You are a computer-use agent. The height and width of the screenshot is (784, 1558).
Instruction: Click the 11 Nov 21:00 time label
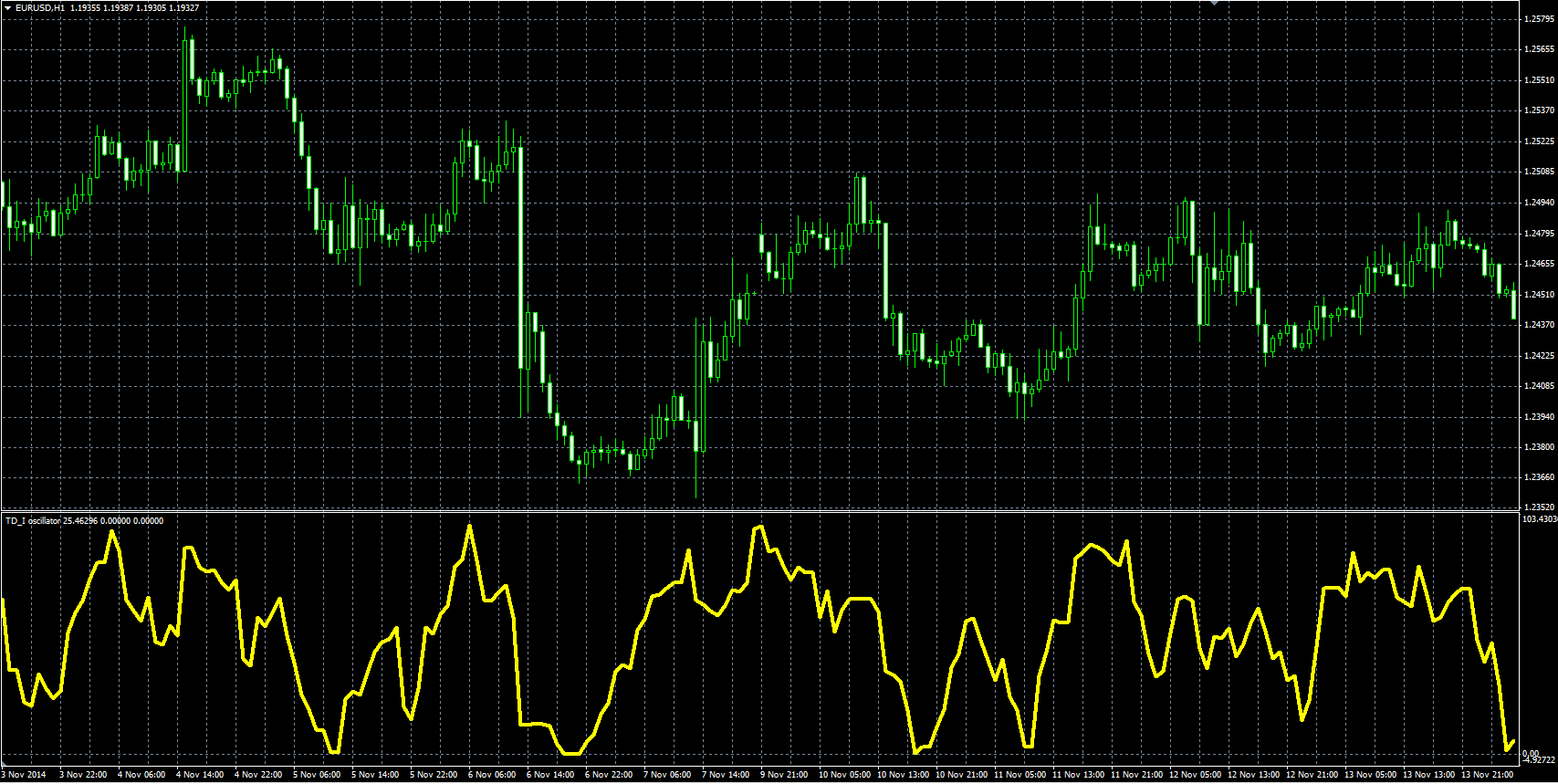pyautogui.click(x=1136, y=775)
